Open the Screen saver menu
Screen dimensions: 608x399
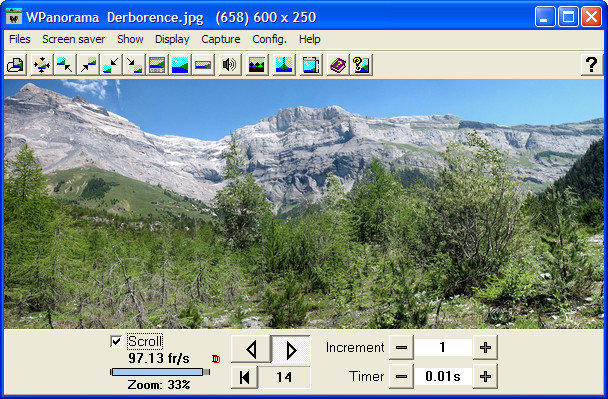tap(74, 39)
